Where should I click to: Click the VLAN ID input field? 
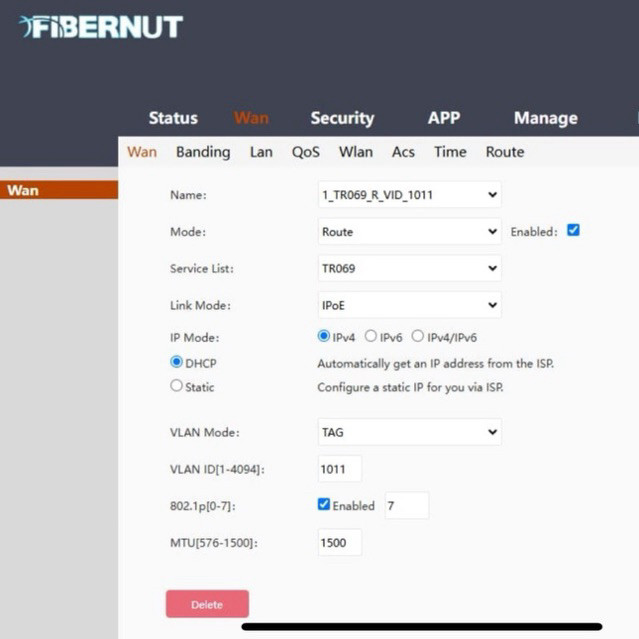tap(340, 469)
